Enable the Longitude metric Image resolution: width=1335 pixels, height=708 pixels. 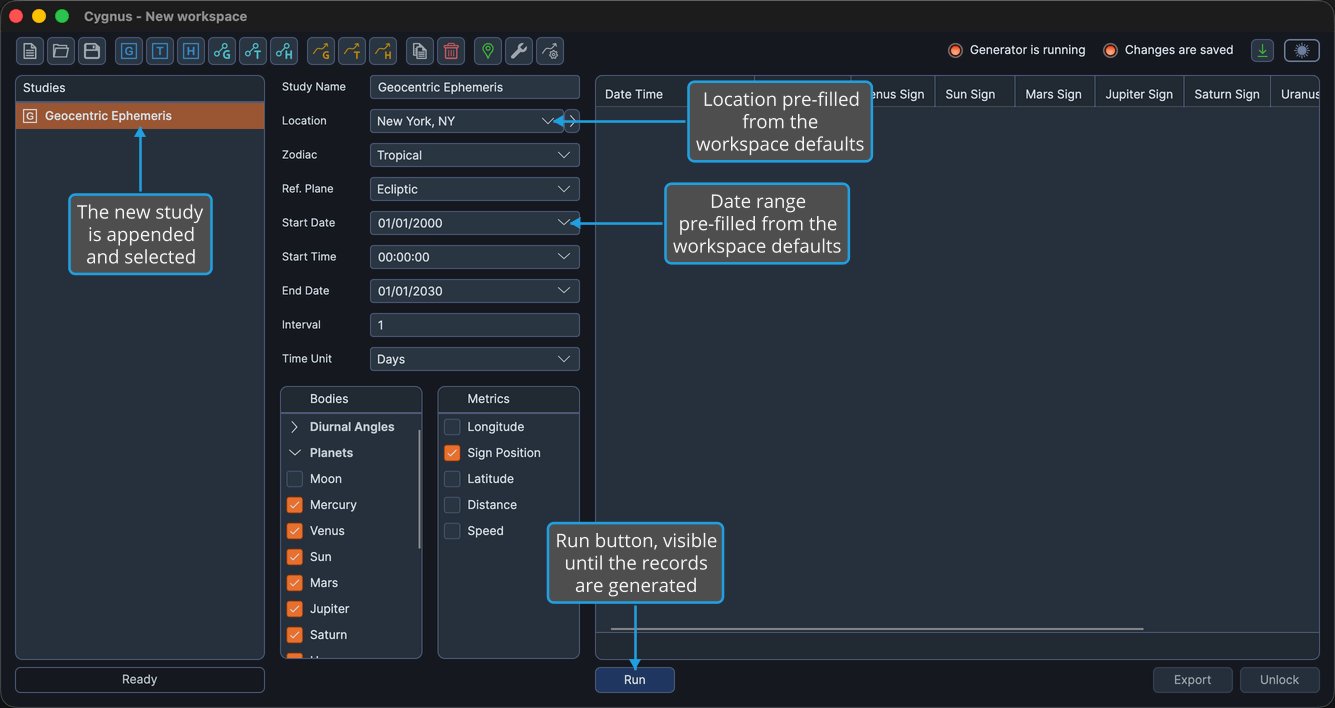pyautogui.click(x=452, y=427)
